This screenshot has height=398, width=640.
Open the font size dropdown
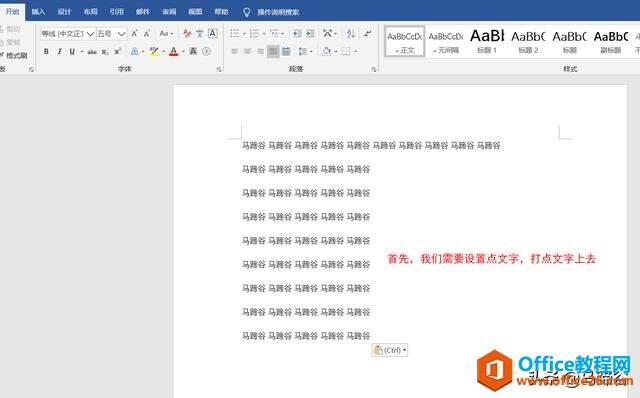point(121,34)
